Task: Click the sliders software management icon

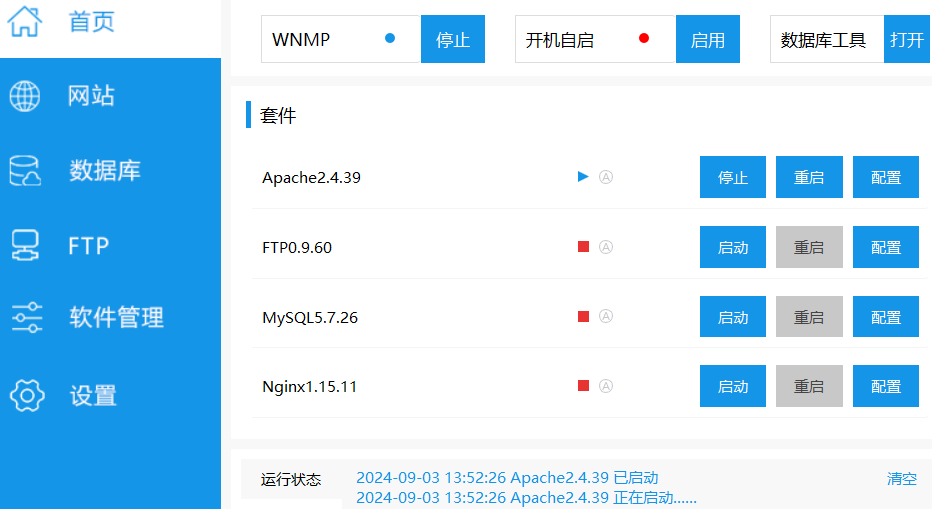Action: [x=27, y=317]
